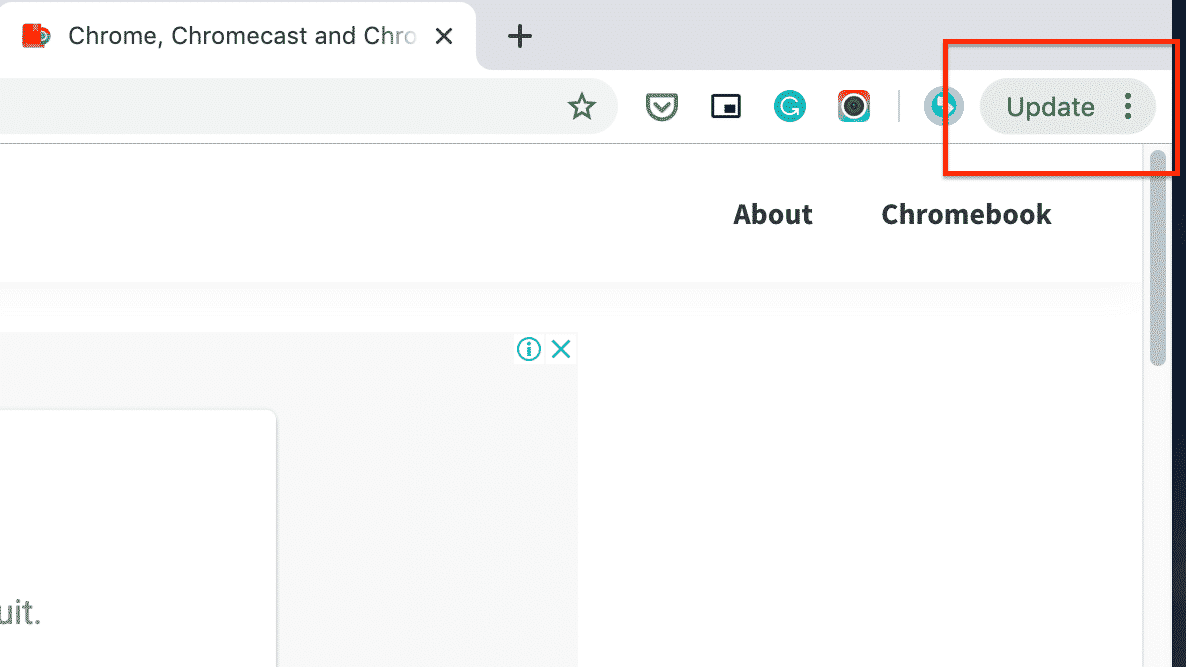Open a new tab with plus button
The width and height of the screenshot is (1186, 667).
pyautogui.click(x=520, y=36)
